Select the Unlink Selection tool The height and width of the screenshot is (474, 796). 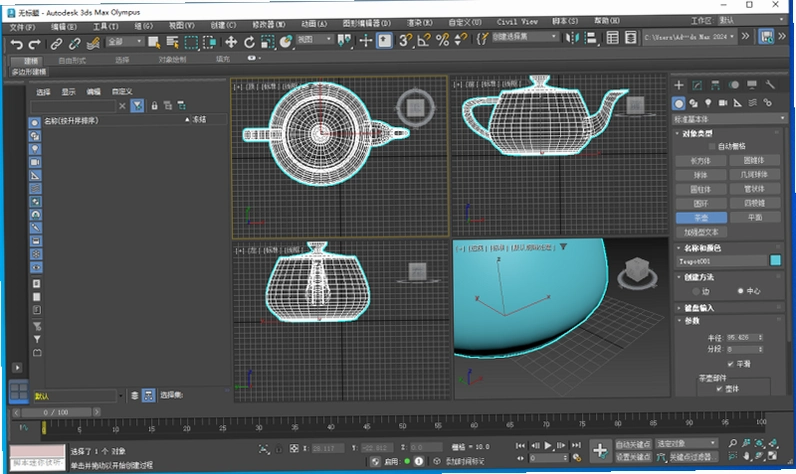(x=74, y=44)
